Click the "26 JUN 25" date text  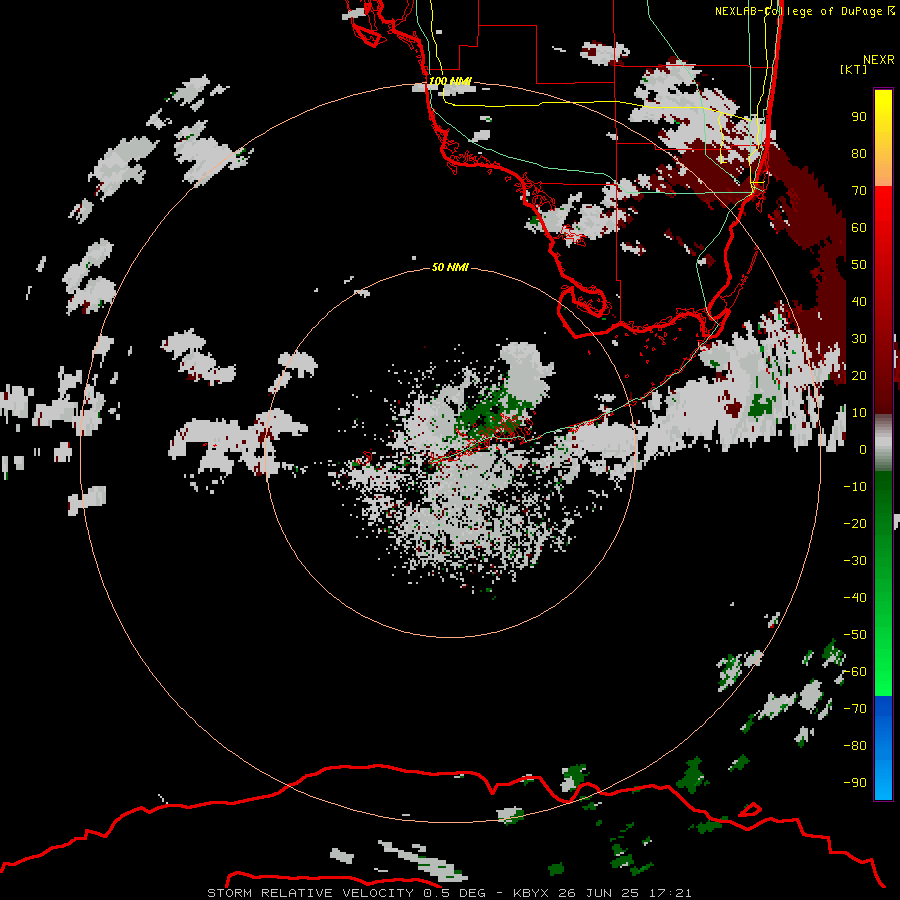(600, 893)
